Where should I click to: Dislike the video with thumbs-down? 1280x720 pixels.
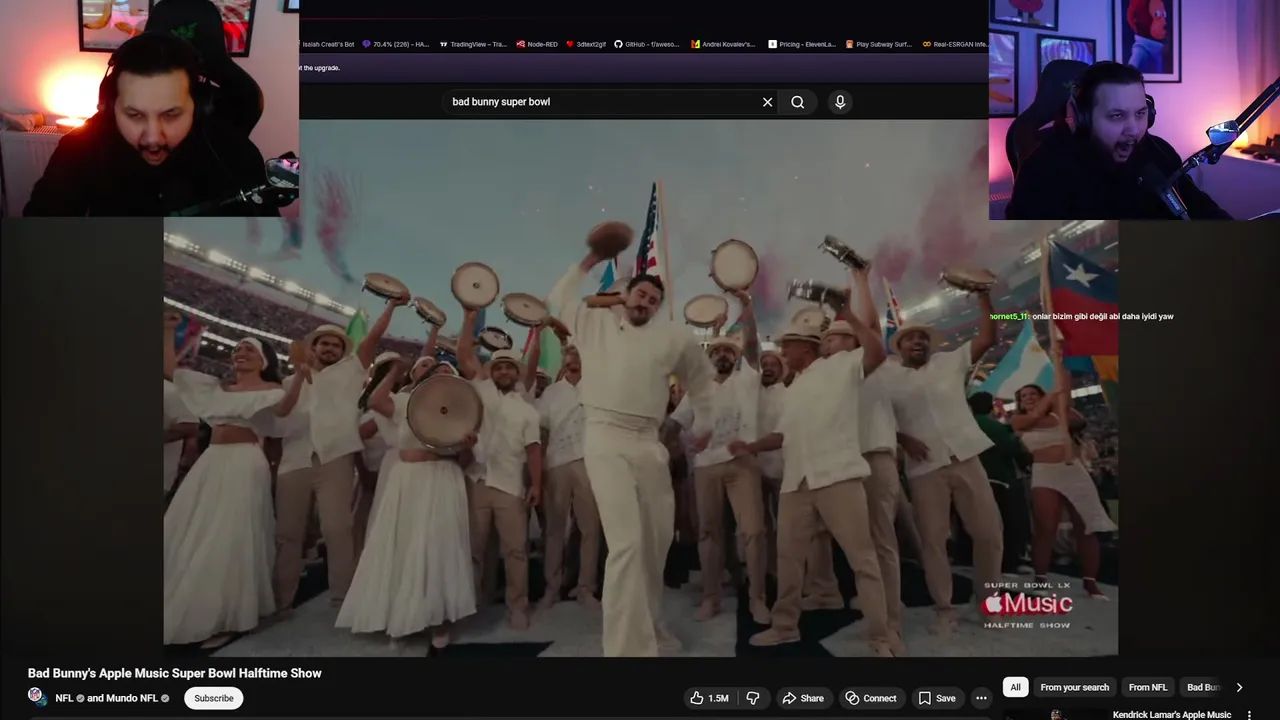[753, 698]
